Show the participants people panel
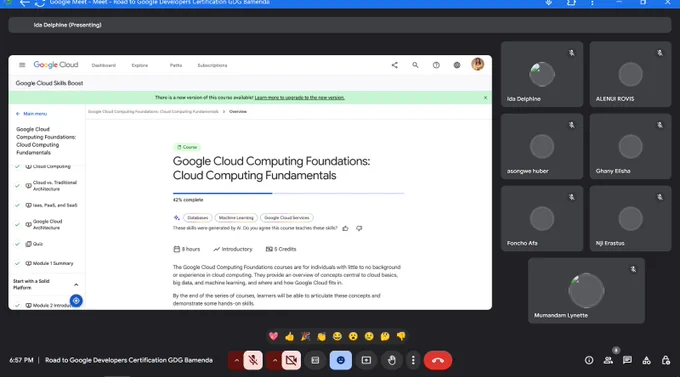The image size is (680, 377). pyautogui.click(x=608, y=360)
